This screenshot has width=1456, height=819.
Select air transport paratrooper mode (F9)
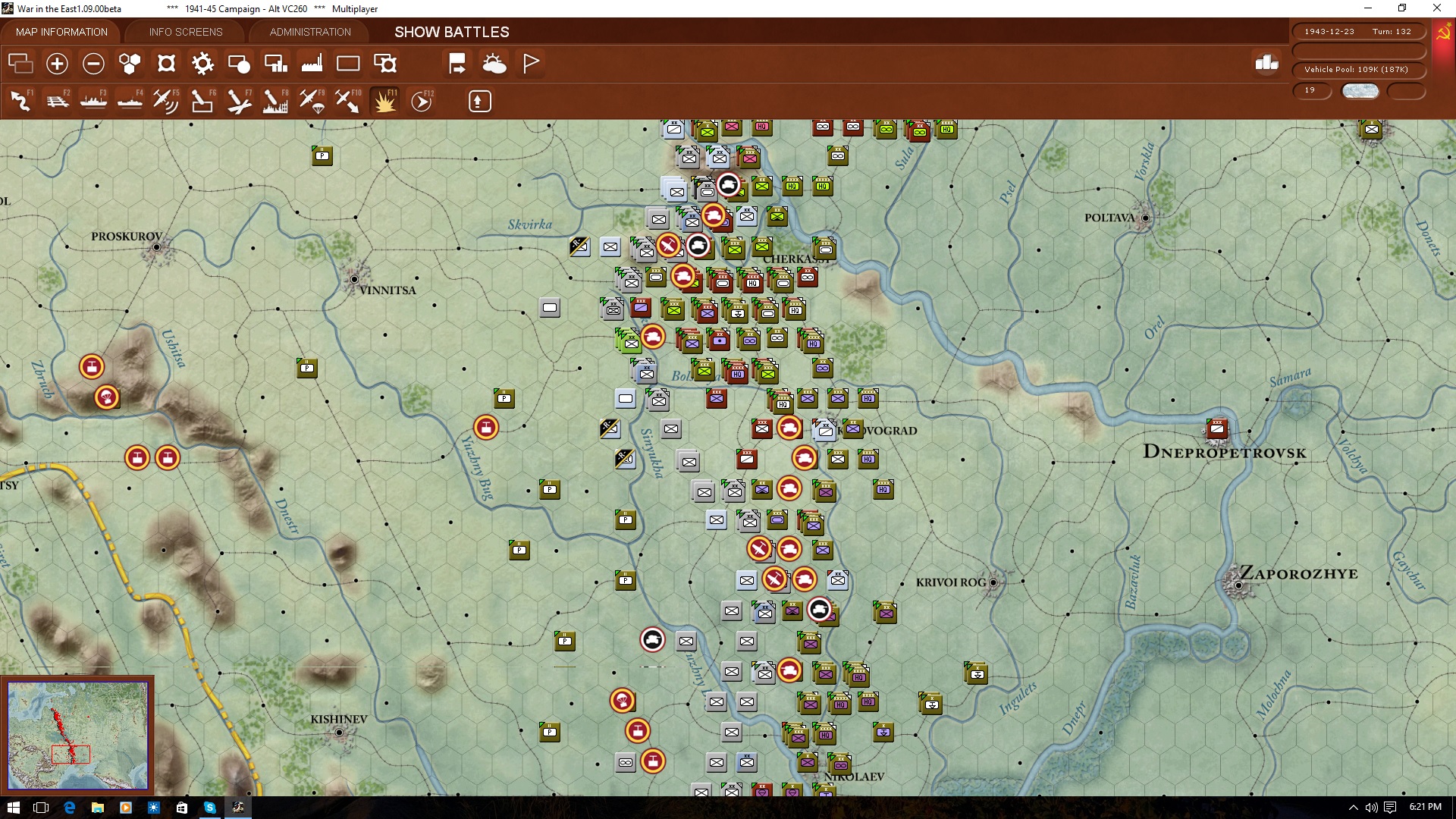pos(312,101)
